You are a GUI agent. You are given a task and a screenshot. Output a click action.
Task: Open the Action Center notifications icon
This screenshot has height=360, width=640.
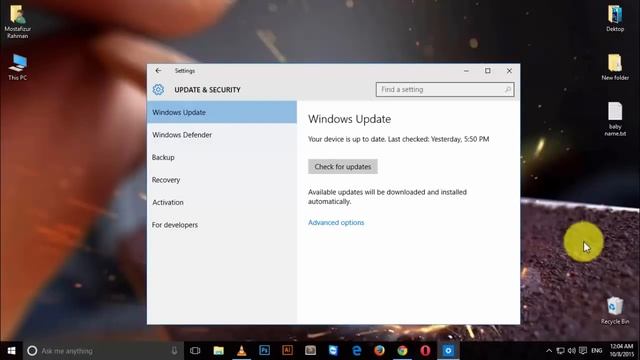point(583,351)
